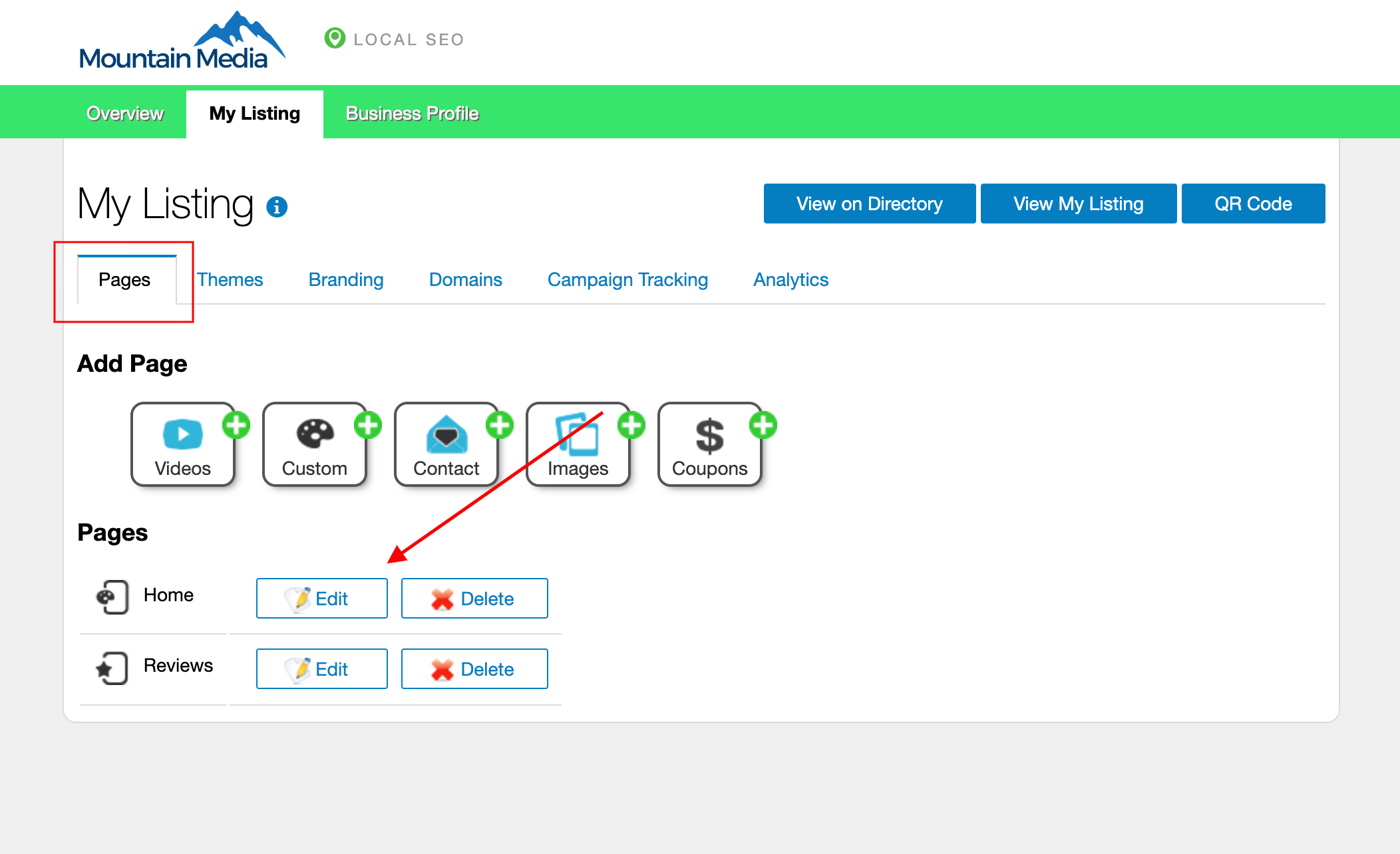
Task: Add a Coupons page
Action: [x=710, y=444]
